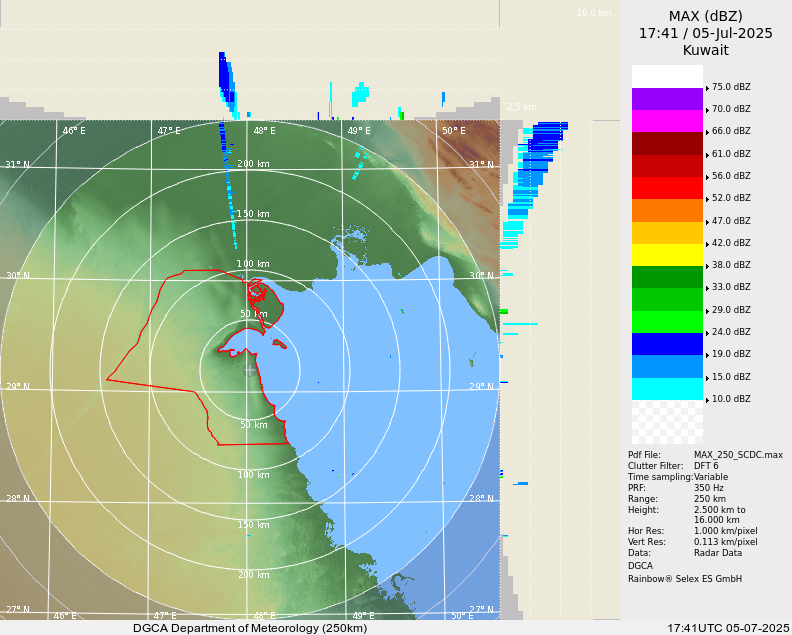Viewport: 792px width, 635px height.
Task: Select the cyan 10–15 dBZ legend swatch
Action: coord(667,388)
